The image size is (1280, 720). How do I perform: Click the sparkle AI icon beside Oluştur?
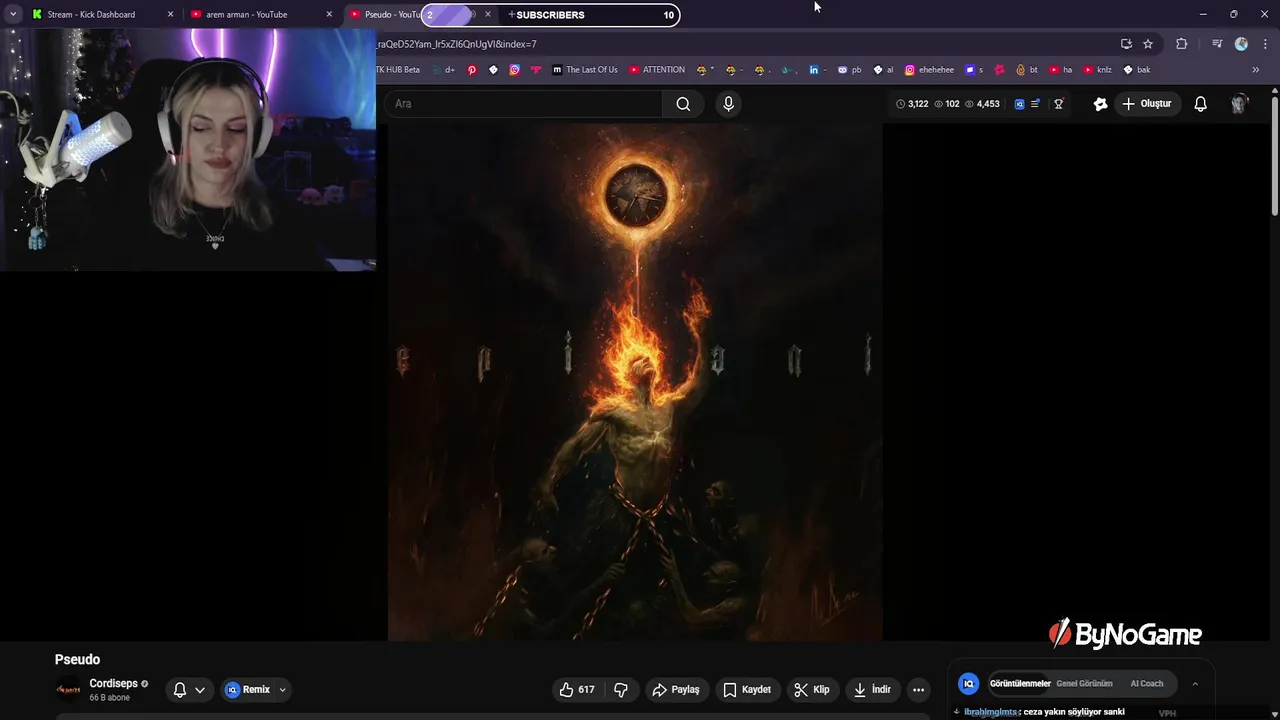pyautogui.click(x=1101, y=104)
